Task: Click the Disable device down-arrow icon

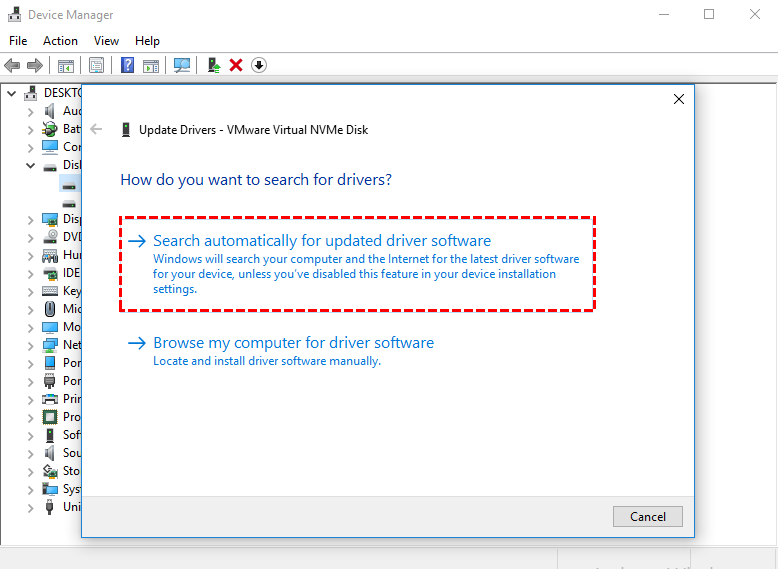Action: tap(259, 66)
